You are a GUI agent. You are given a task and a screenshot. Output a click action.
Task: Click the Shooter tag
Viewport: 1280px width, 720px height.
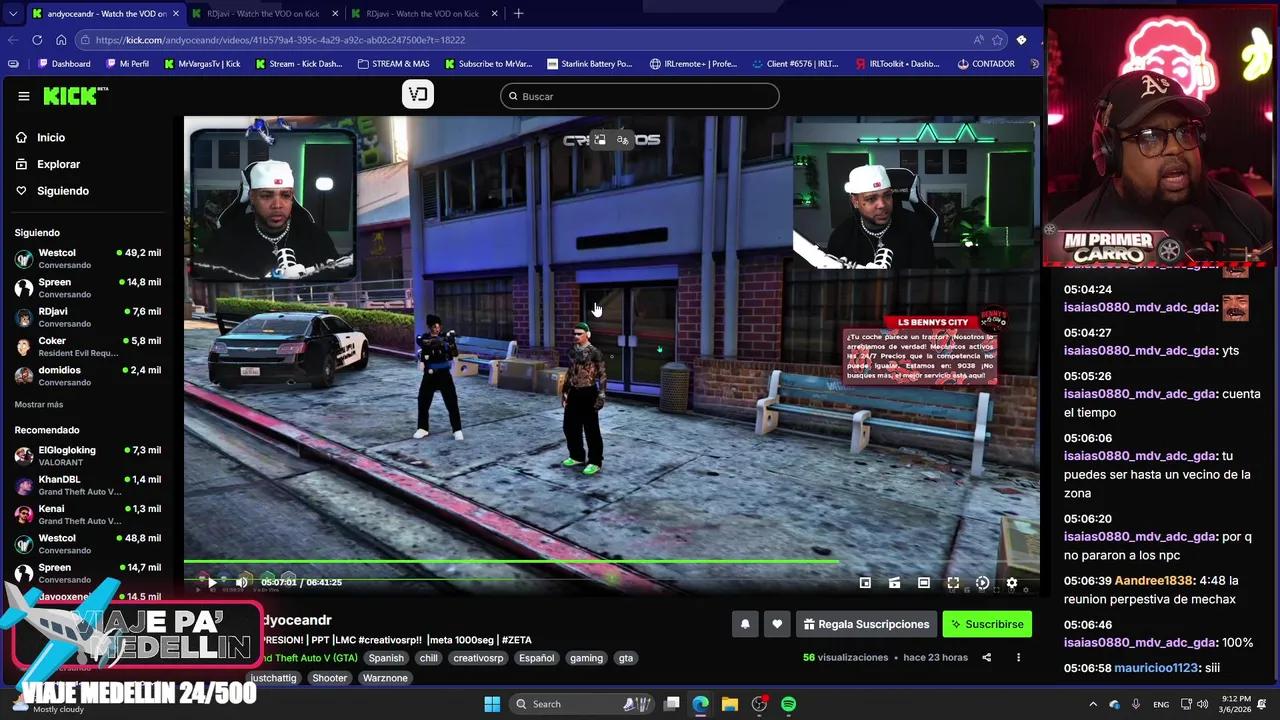pyautogui.click(x=329, y=678)
